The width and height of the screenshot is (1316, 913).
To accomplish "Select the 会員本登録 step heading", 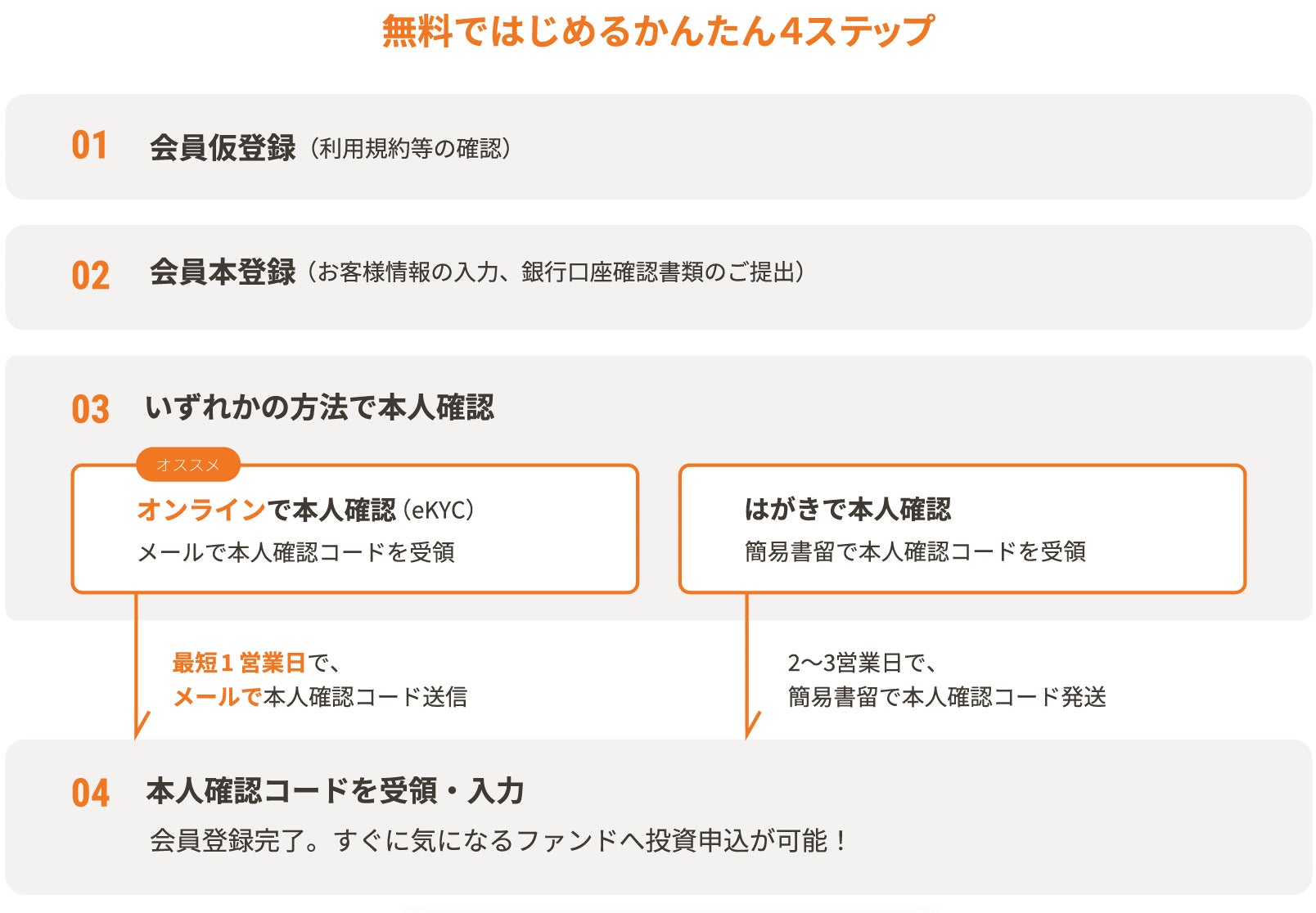I will [x=223, y=272].
